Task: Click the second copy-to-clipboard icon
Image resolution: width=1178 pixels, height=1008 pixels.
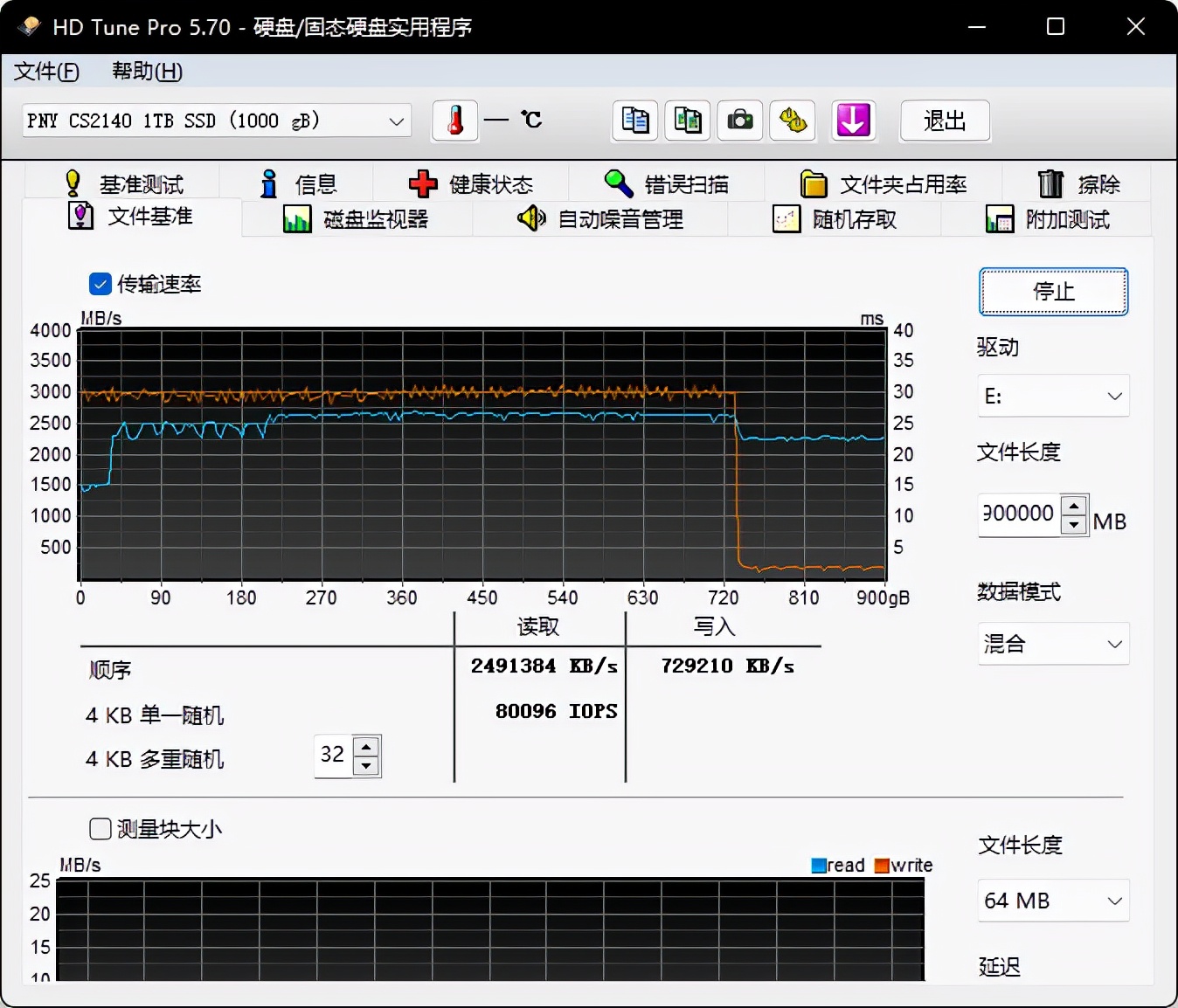Action: [x=687, y=121]
